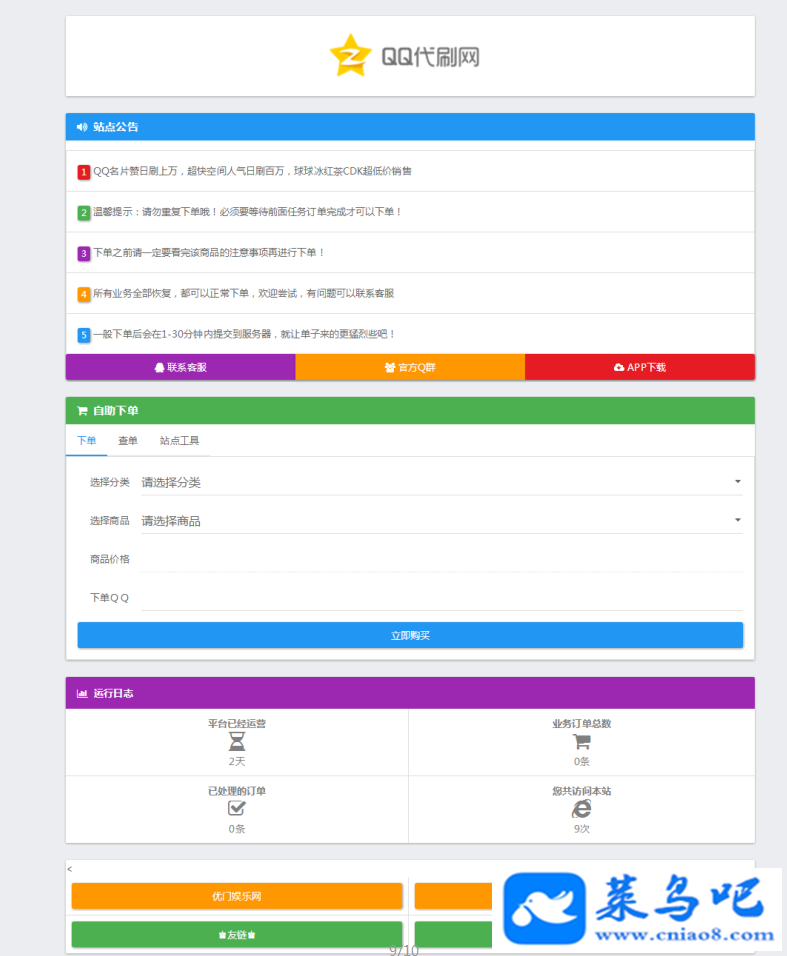Open the 请选择商品 product dropdown
This screenshot has height=956, width=787.
pos(441,521)
